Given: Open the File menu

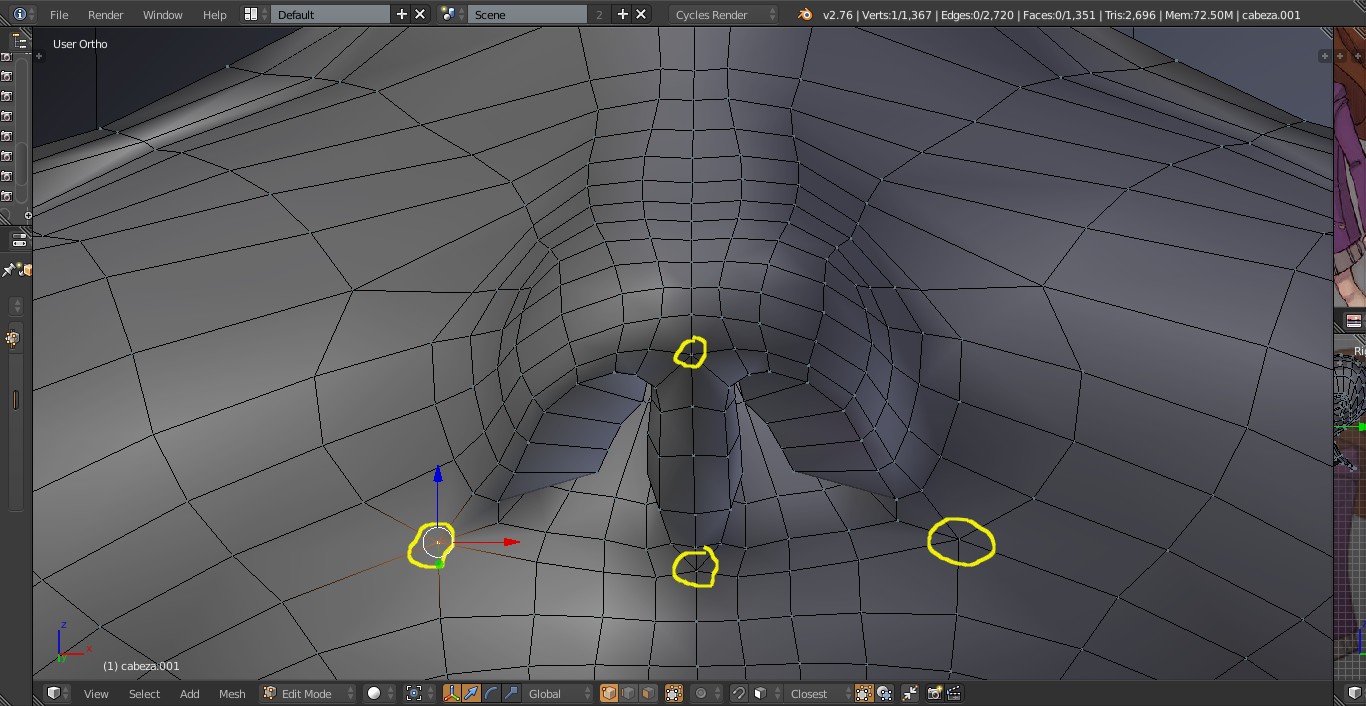Looking at the screenshot, I should (59, 15).
